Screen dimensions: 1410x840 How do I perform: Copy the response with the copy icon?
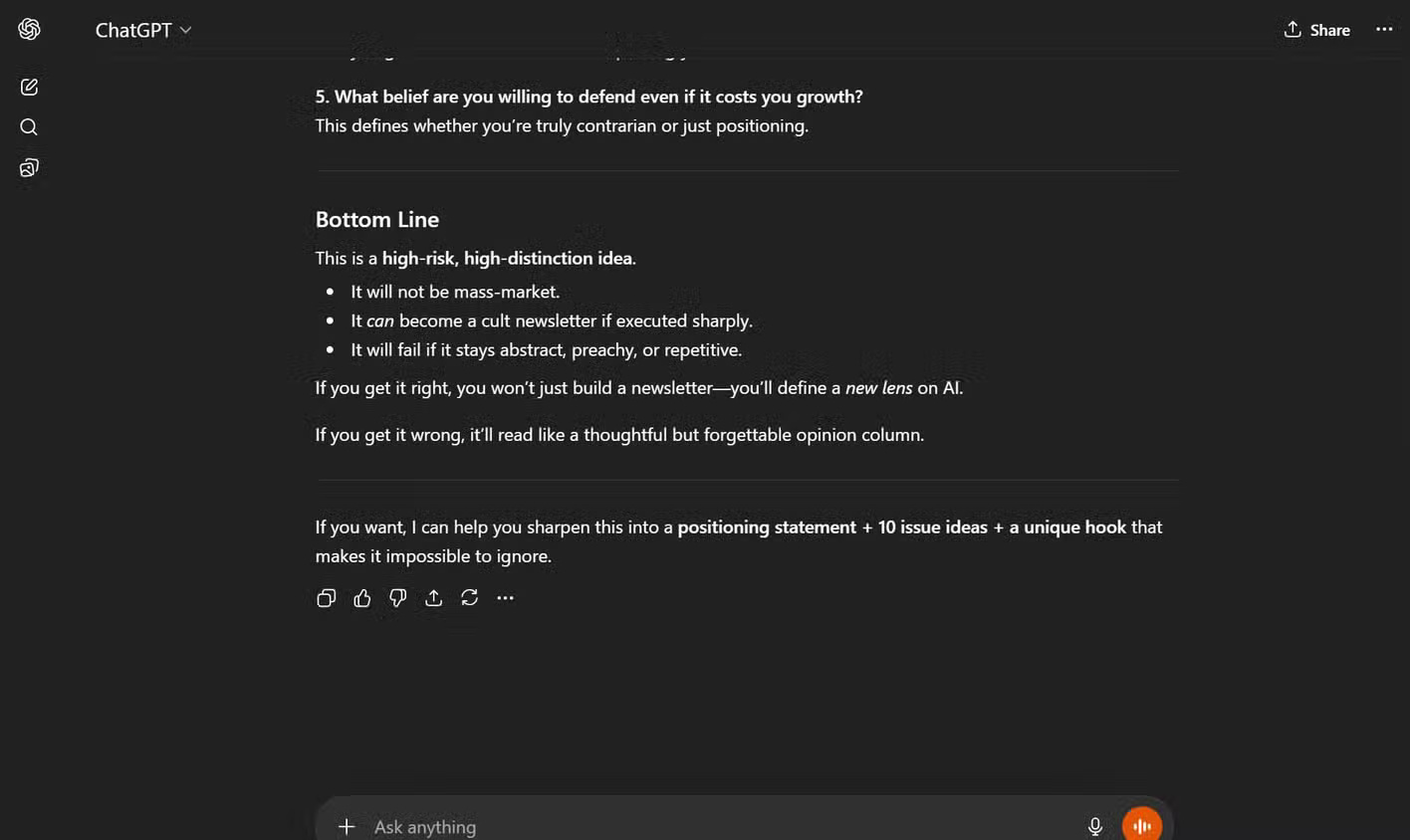pyautogui.click(x=326, y=598)
